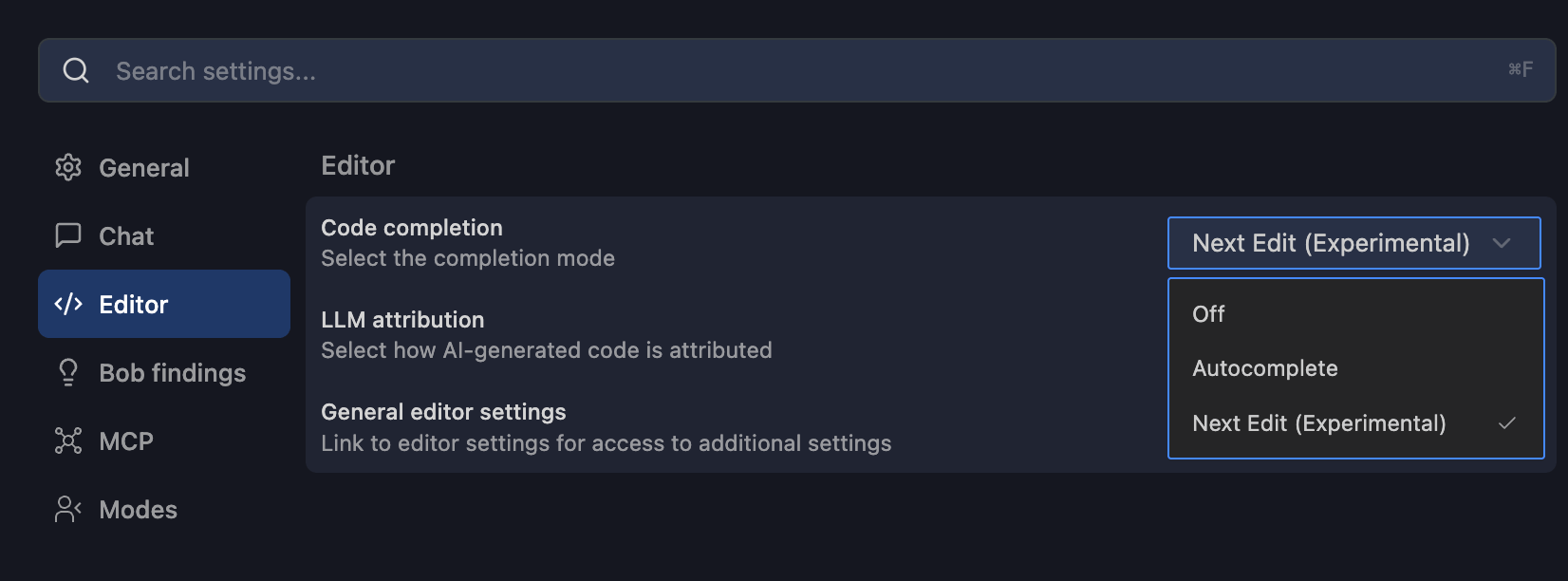
Task: Switch to the Chat settings tab
Action: pos(126,236)
